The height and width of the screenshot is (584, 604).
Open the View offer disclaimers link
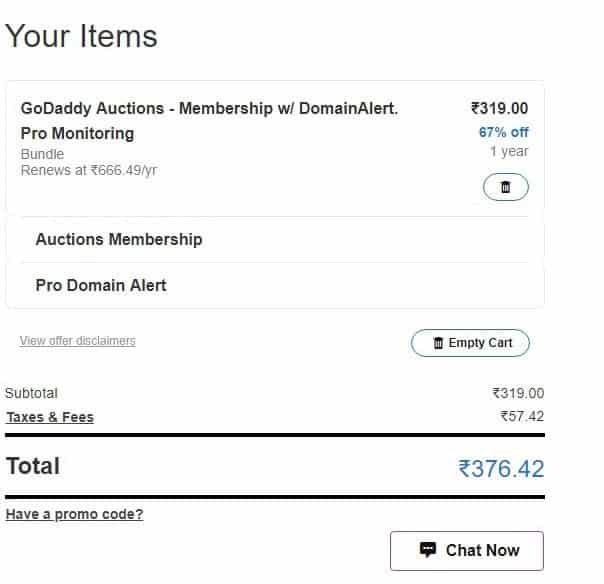[78, 341]
